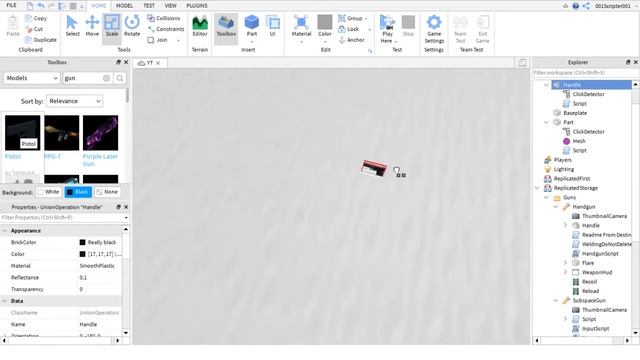Expand the WeaponHud node
The width and height of the screenshot is (640, 360).
(565, 272)
